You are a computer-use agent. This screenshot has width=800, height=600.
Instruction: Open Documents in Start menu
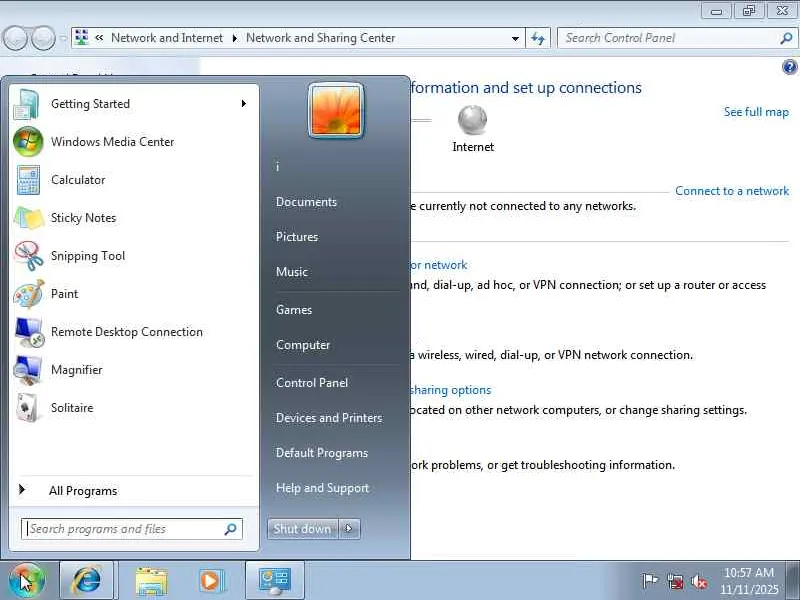pyautogui.click(x=306, y=202)
